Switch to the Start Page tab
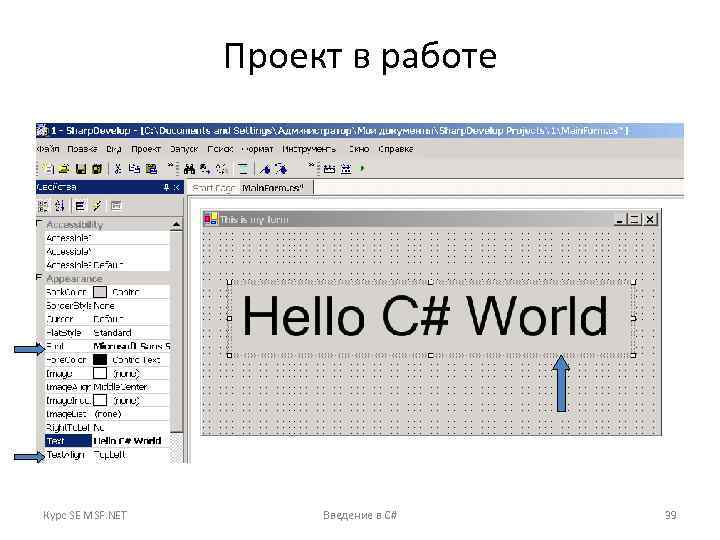The width and height of the screenshot is (720, 540). [x=214, y=188]
